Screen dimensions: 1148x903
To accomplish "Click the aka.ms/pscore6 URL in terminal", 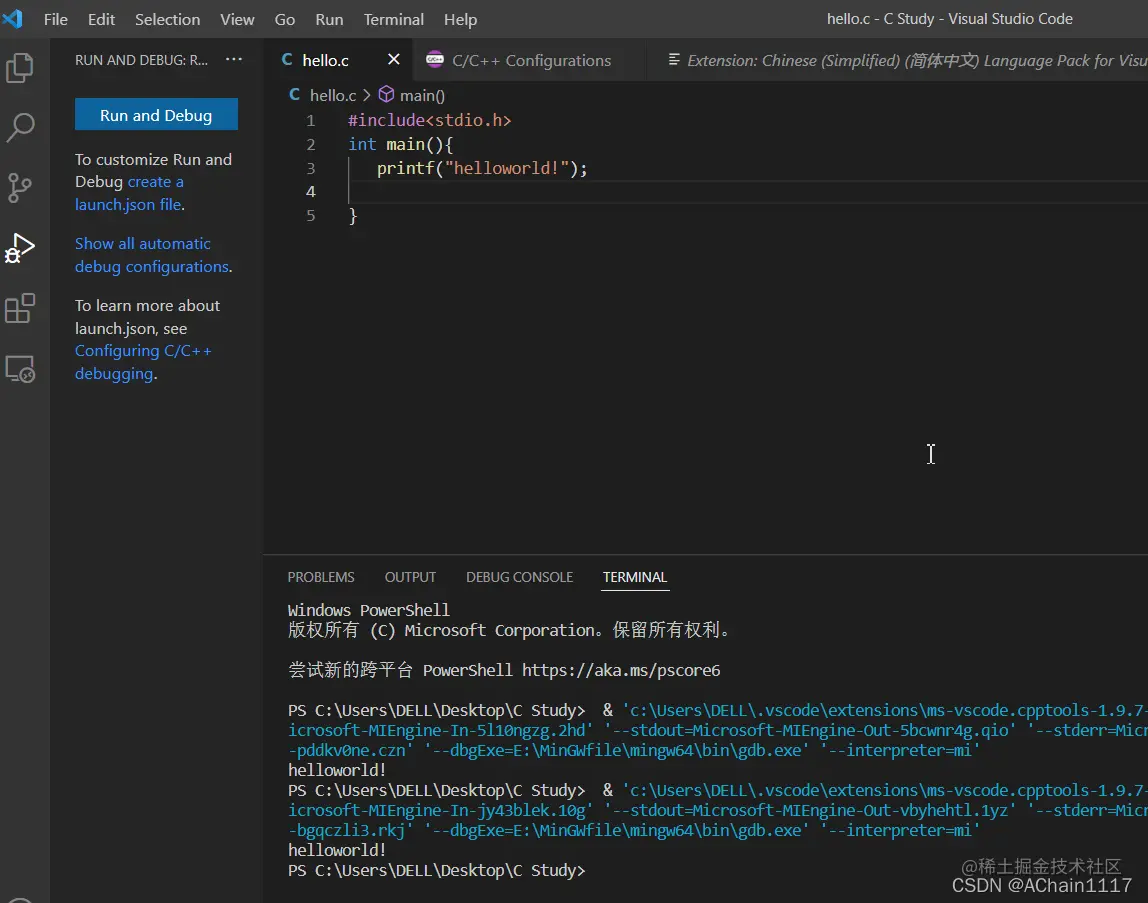I will [x=621, y=670].
